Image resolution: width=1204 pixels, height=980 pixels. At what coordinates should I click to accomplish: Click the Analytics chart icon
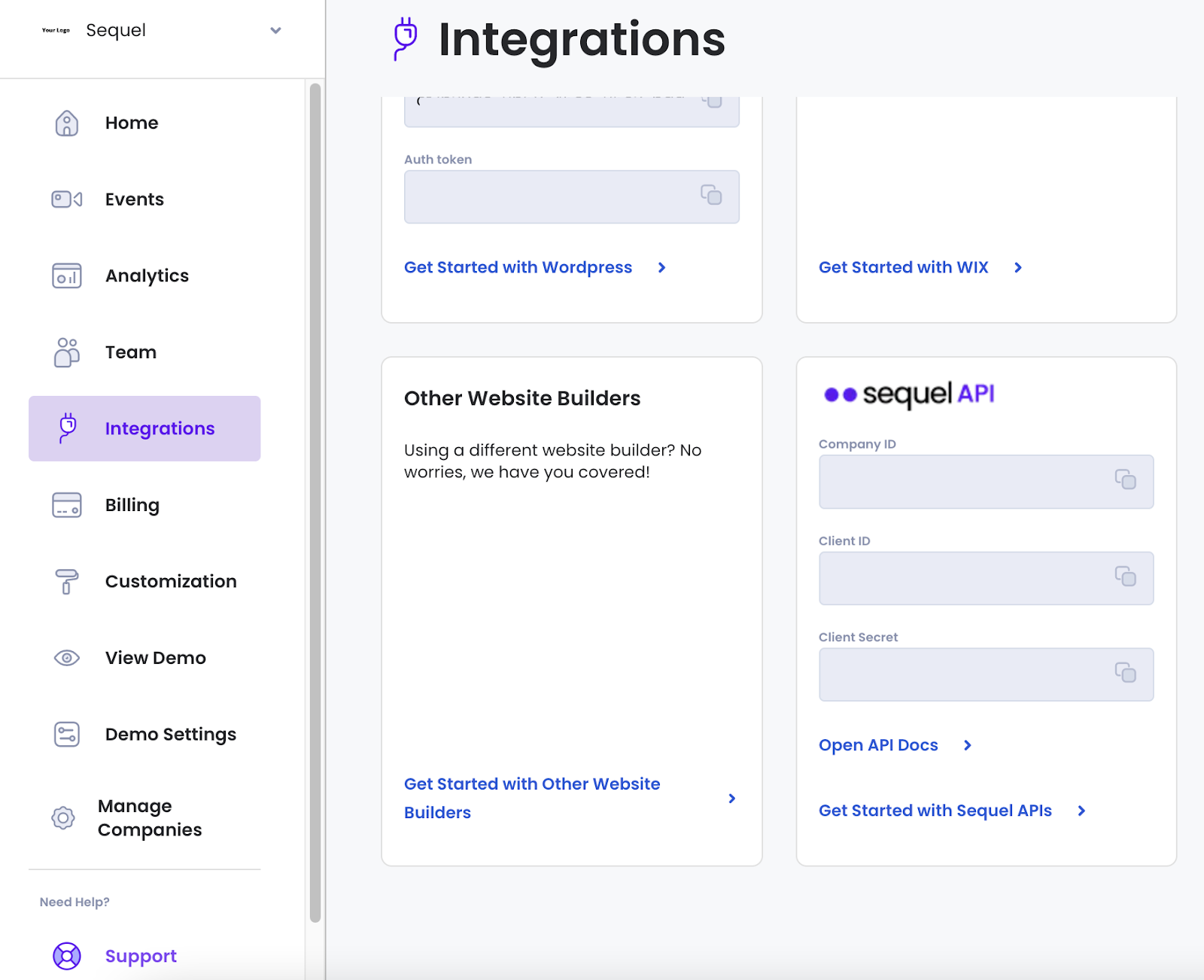[67, 275]
